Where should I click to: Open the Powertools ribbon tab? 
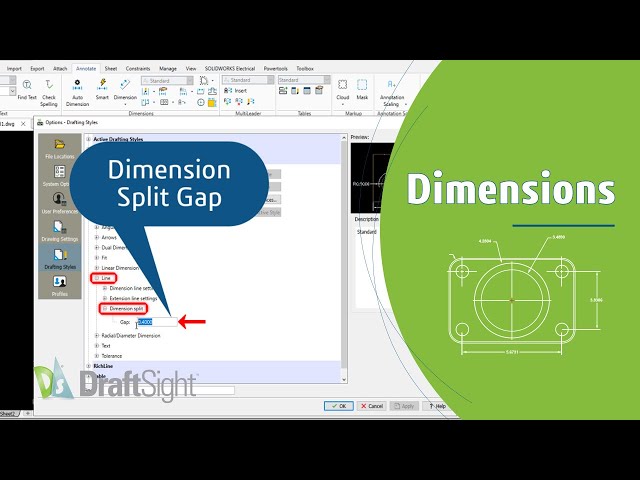tap(276, 69)
